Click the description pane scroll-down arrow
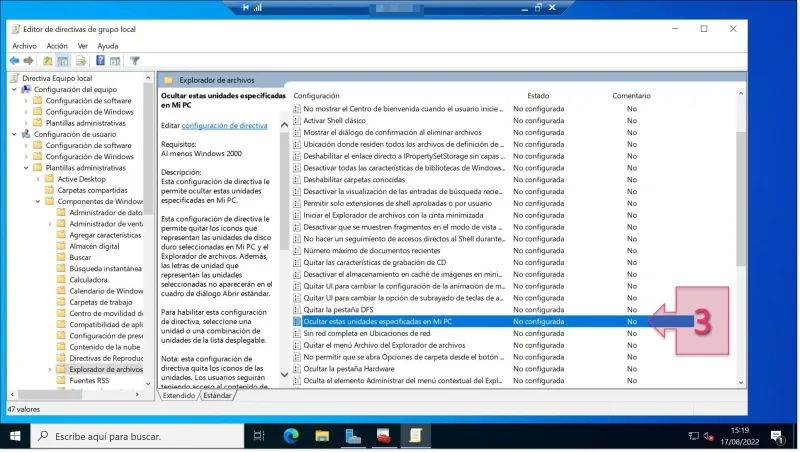 coord(284,375)
